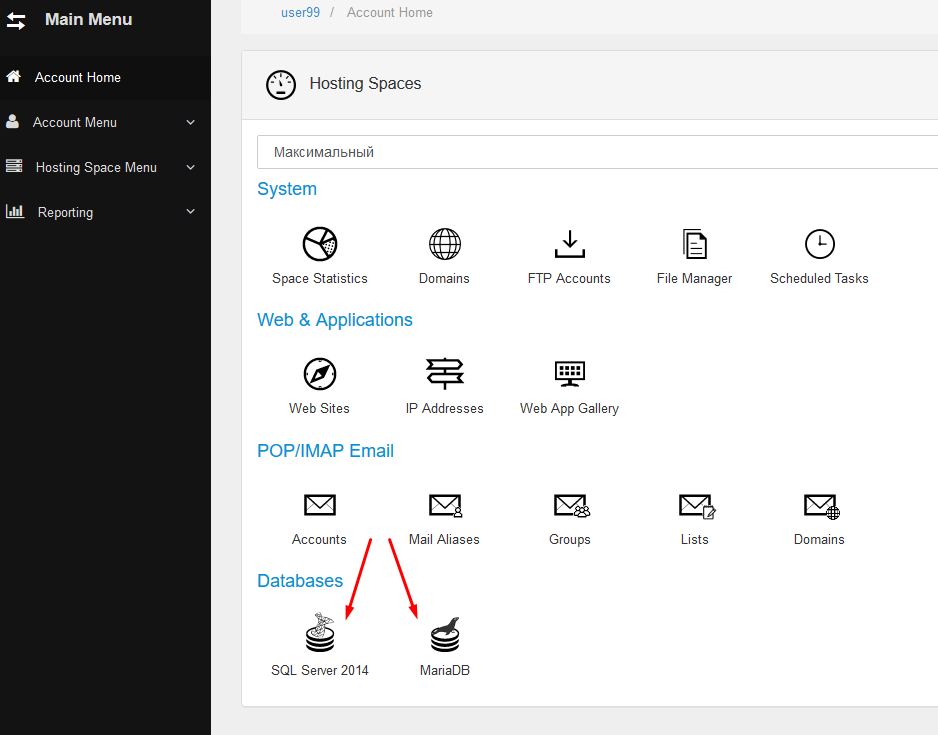938x735 pixels.
Task: Click the Account Home house icon
Action: click(13, 77)
